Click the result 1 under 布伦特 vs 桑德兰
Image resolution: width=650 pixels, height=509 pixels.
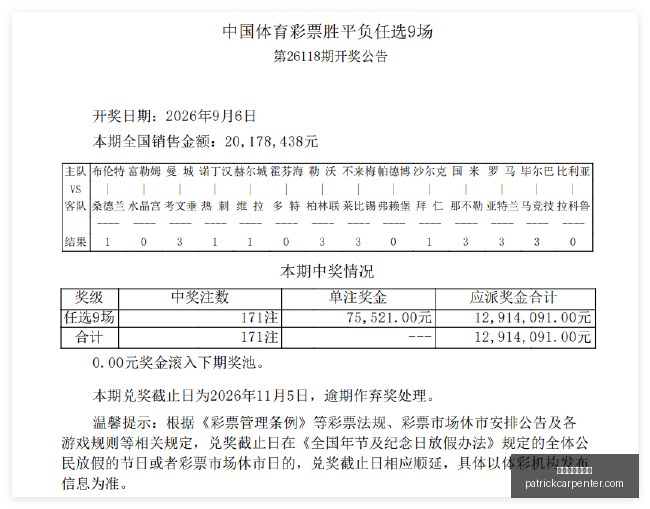click(x=107, y=242)
